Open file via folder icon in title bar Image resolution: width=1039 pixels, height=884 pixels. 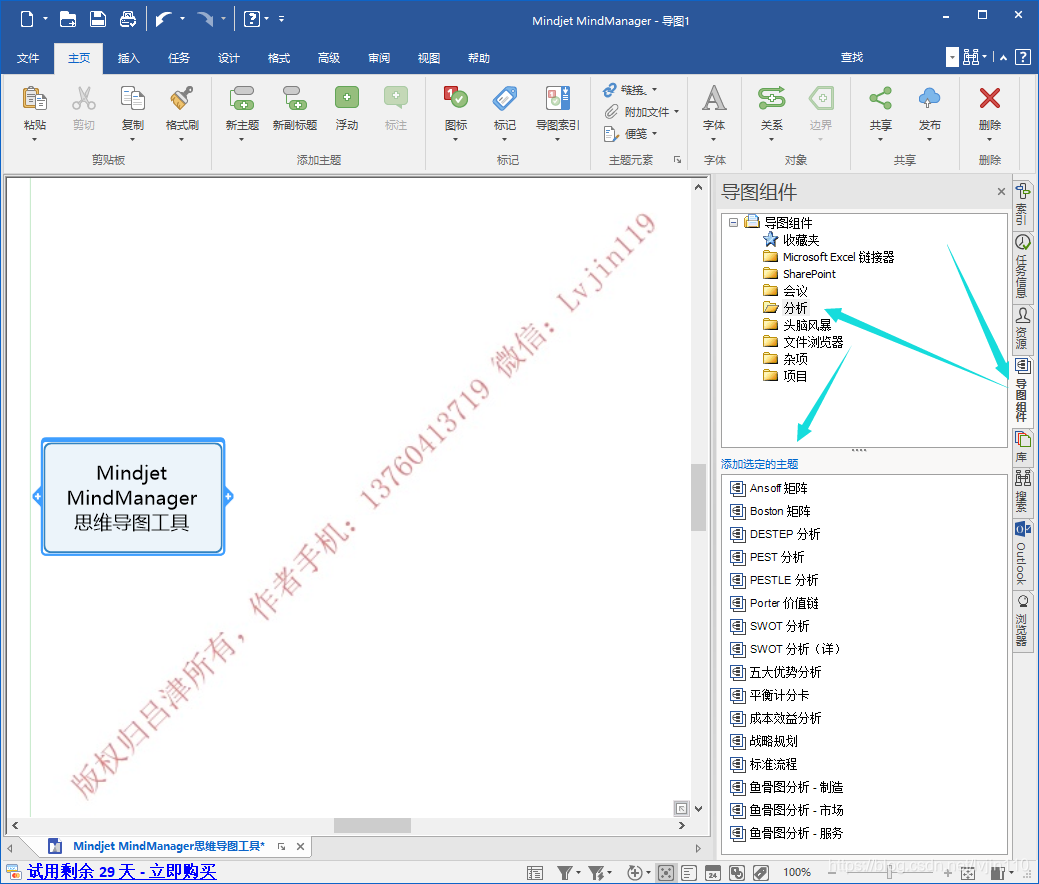[68, 19]
